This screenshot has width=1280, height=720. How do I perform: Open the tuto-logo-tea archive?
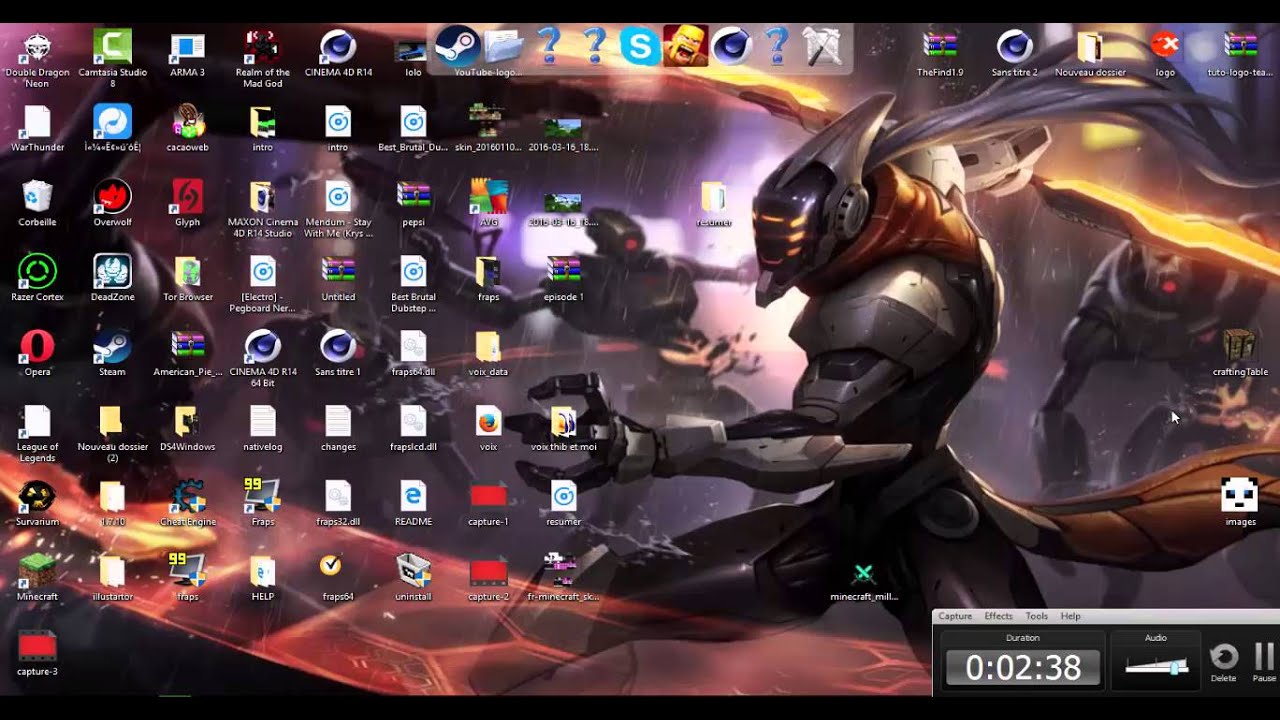[x=1240, y=47]
